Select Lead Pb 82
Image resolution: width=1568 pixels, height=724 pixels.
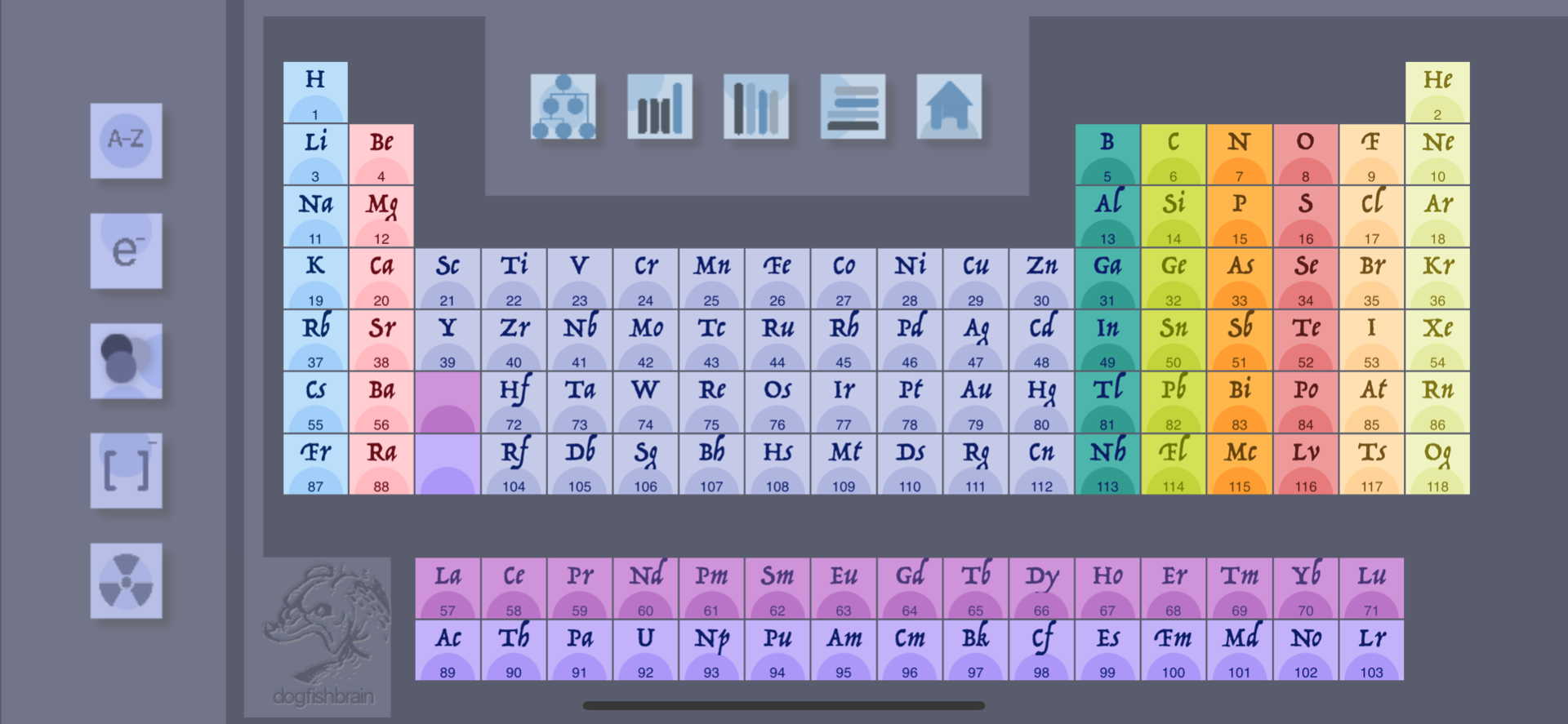click(x=1174, y=402)
